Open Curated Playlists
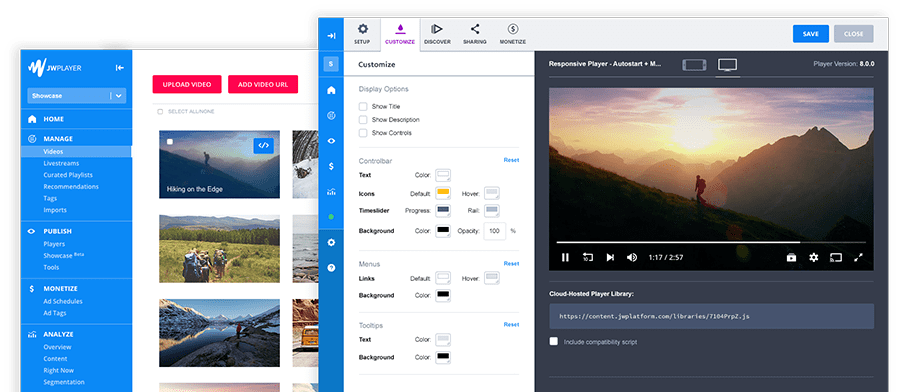This screenshot has height=392, width=900. click(68, 175)
